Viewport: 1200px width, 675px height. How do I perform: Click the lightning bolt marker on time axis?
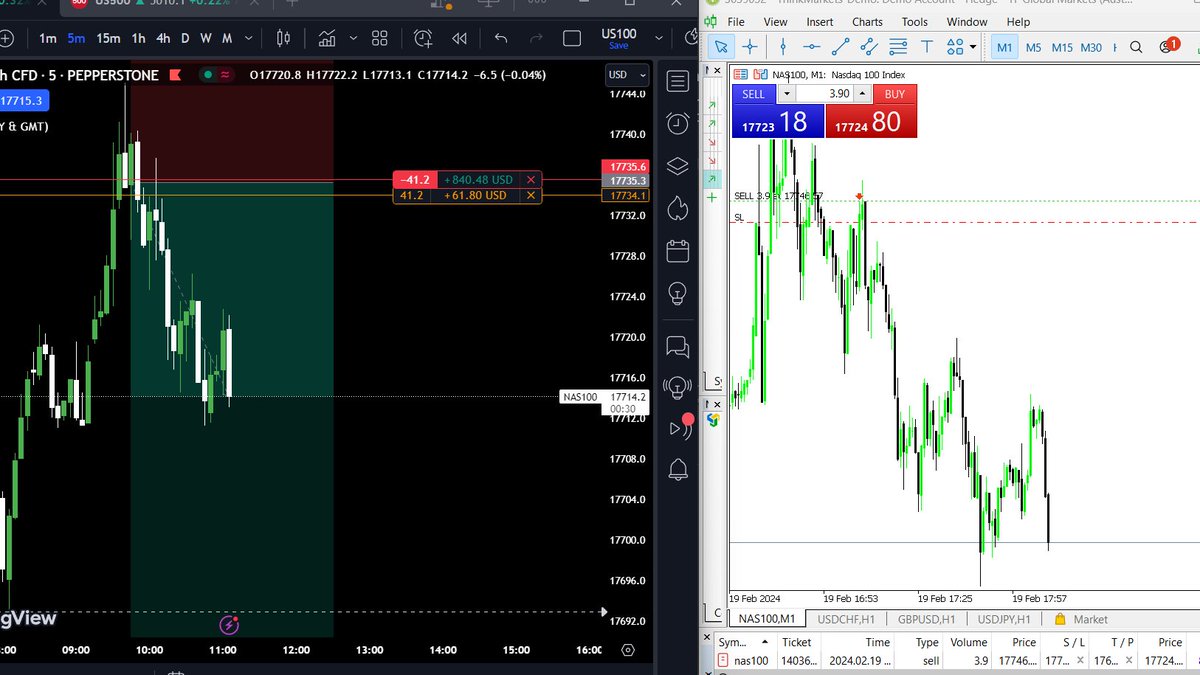click(x=228, y=626)
